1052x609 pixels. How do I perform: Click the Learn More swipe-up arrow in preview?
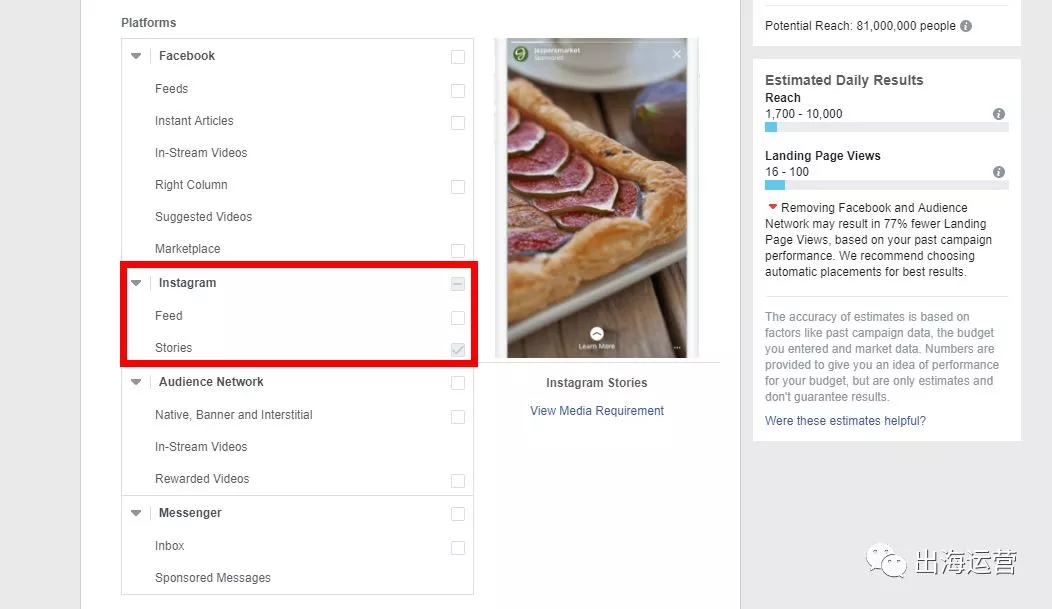coord(597,334)
